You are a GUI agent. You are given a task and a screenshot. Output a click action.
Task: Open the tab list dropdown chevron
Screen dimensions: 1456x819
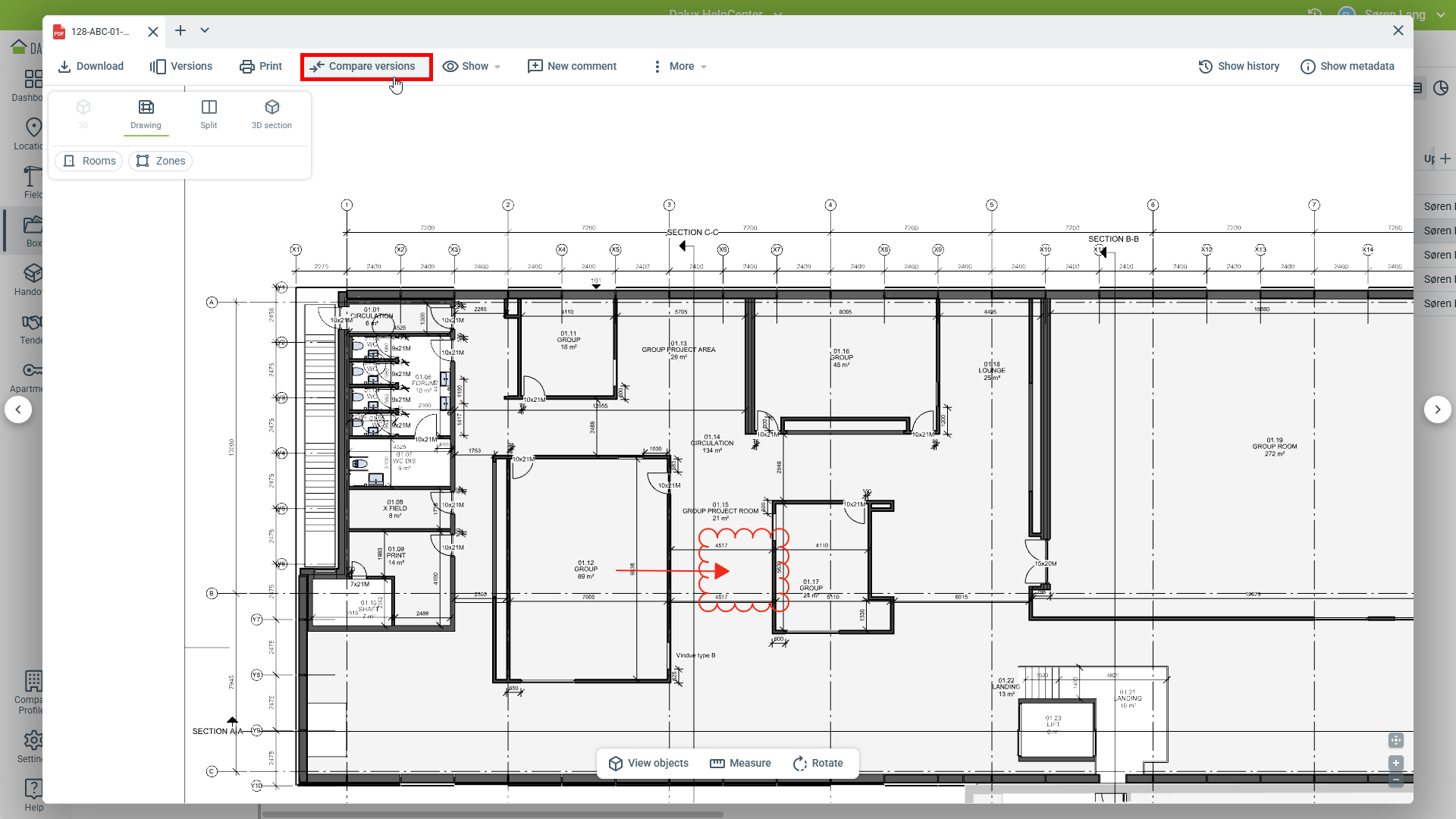pos(205,30)
